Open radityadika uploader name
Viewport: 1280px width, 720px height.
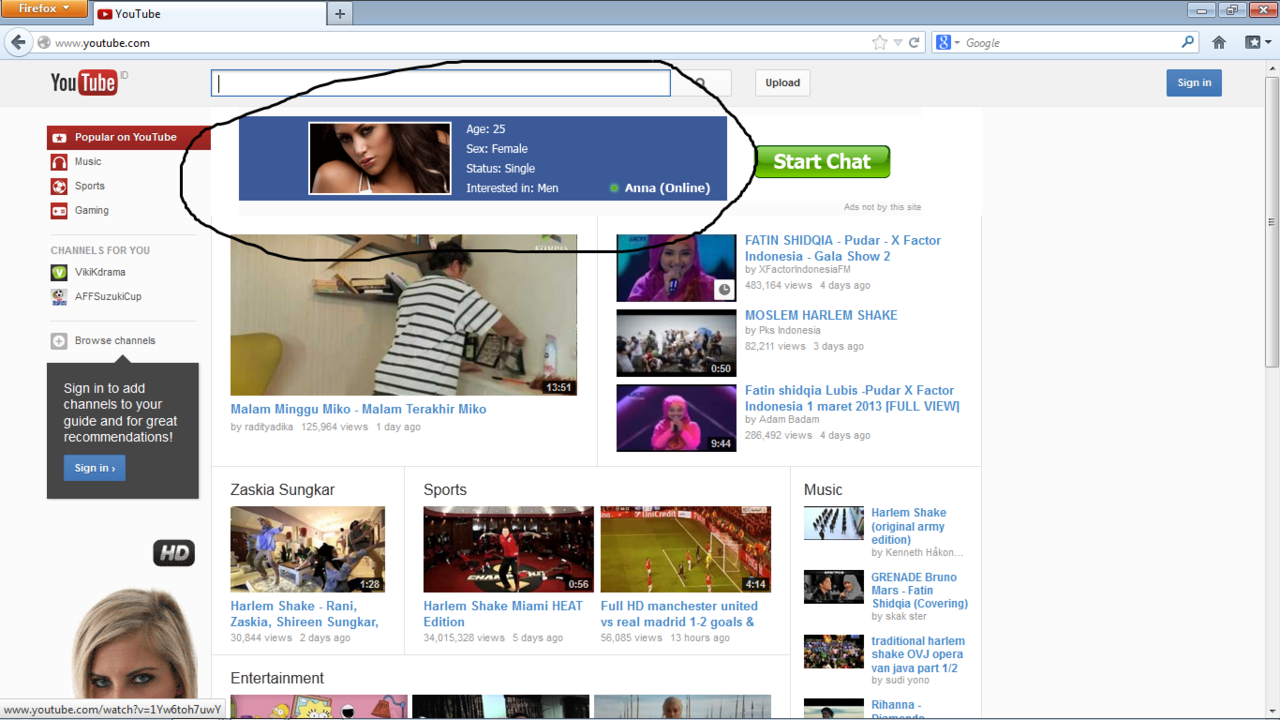(269, 427)
